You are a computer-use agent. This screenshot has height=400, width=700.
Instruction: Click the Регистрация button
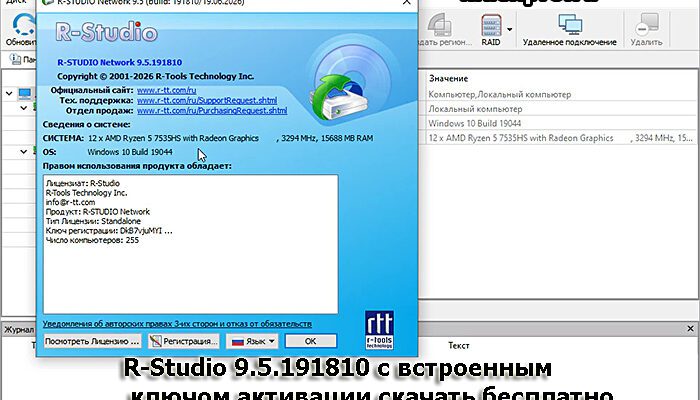tap(183, 341)
